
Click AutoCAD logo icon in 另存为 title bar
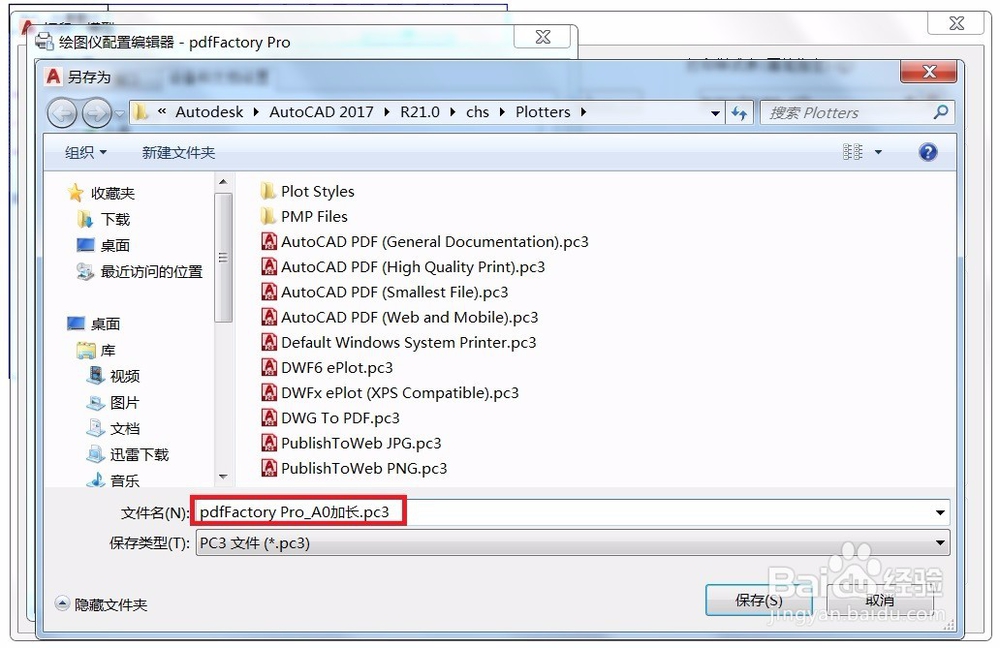[x=54, y=77]
